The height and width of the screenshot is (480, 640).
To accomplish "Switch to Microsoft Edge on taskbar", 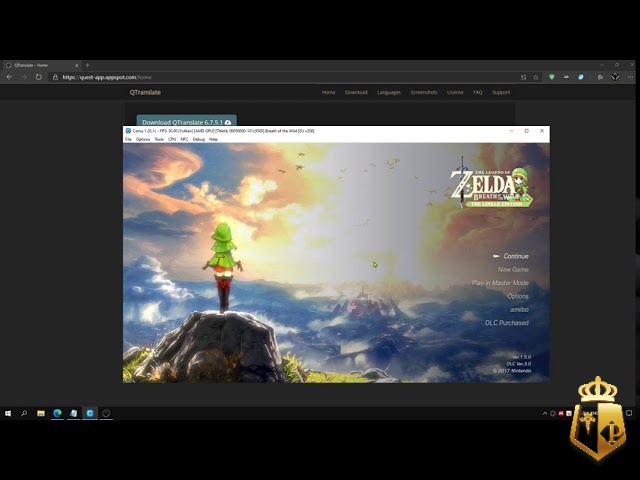I will pos(57,413).
